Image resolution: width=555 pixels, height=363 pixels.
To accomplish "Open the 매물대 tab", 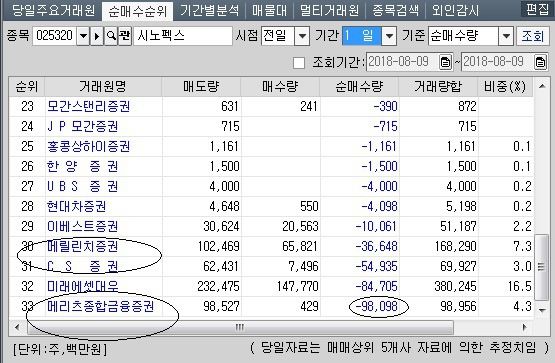I will pyautogui.click(x=270, y=10).
